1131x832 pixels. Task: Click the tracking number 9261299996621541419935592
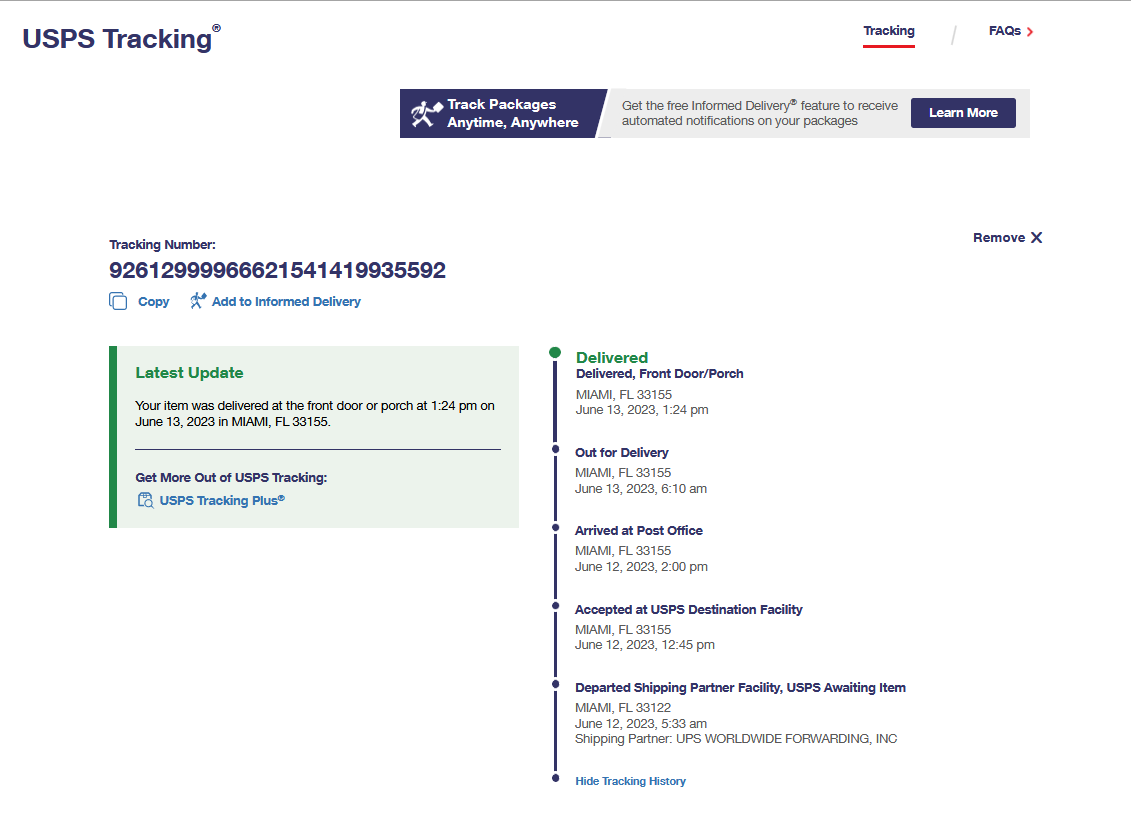pos(277,270)
